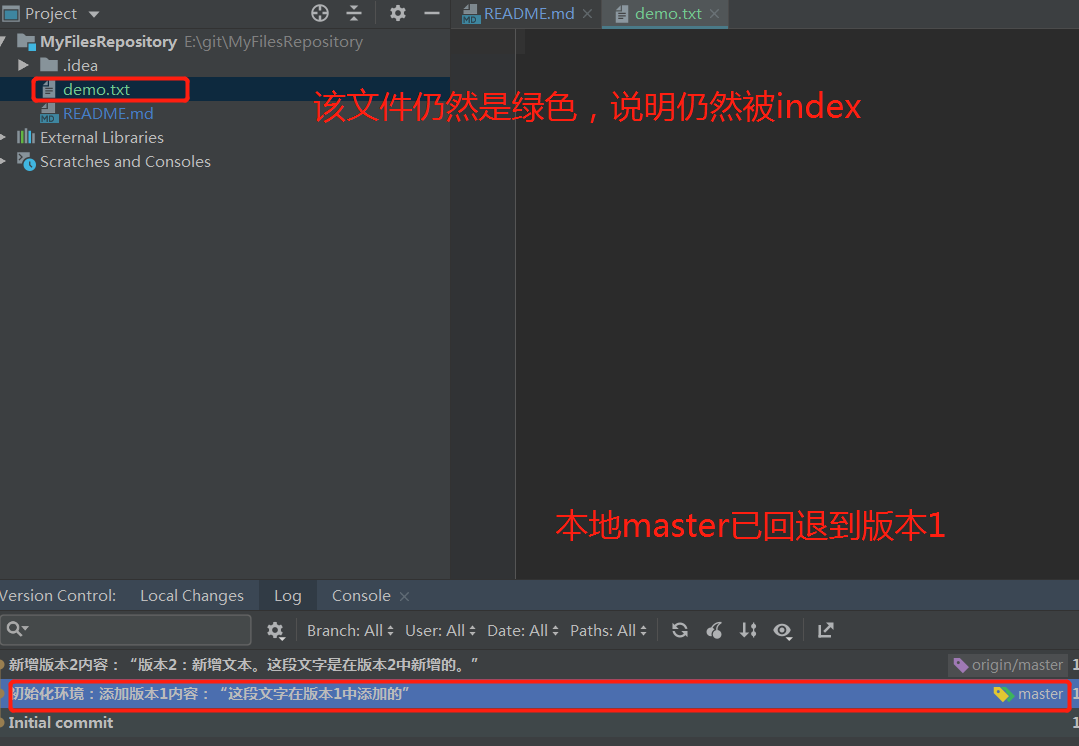Click the Go to Hash arrow icon
This screenshot has height=746, width=1079.
824,630
